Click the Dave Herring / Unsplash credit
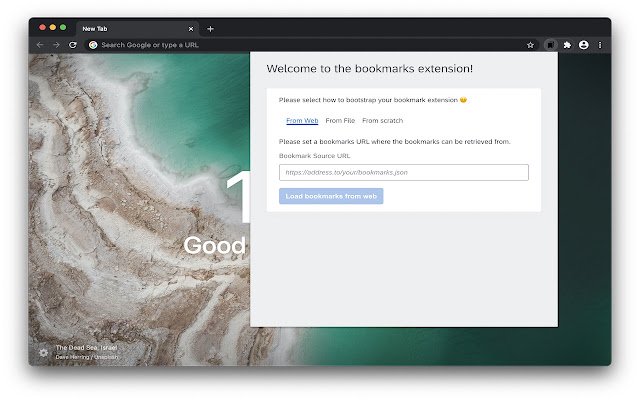Image resolution: width=640 pixels, height=400 pixels. coord(87,357)
